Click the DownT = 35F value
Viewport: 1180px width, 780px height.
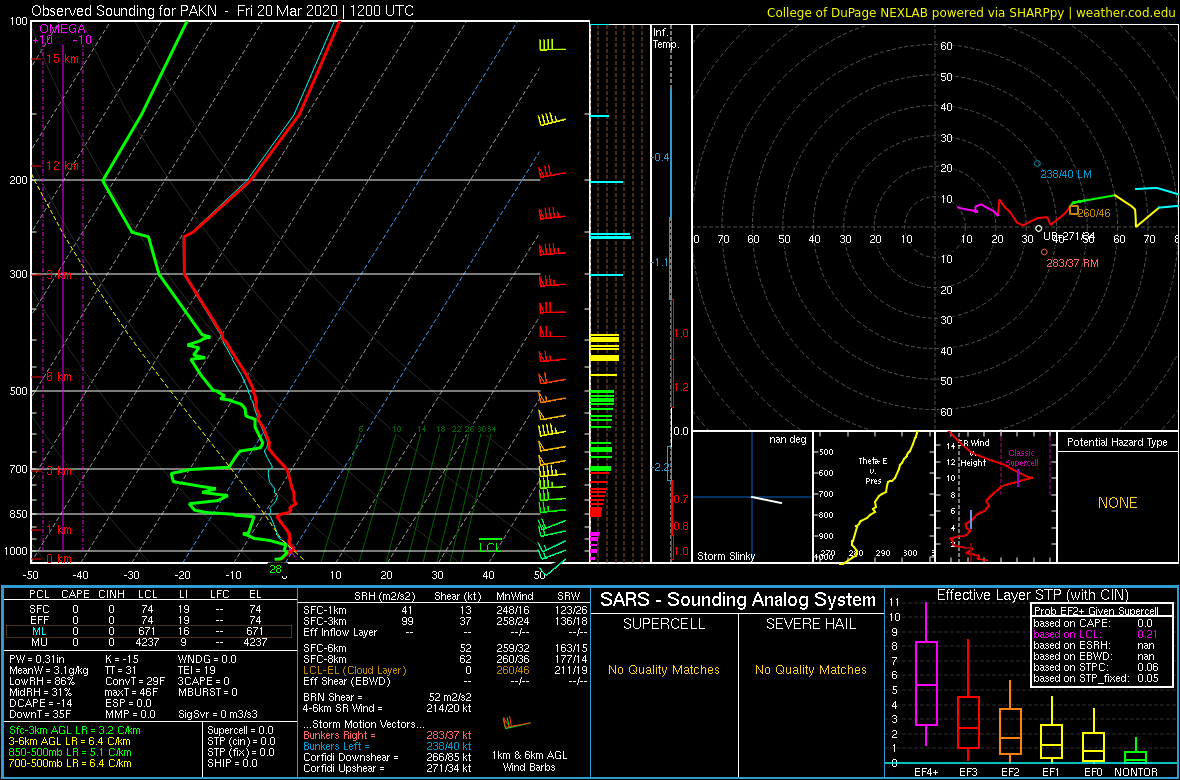point(40,714)
